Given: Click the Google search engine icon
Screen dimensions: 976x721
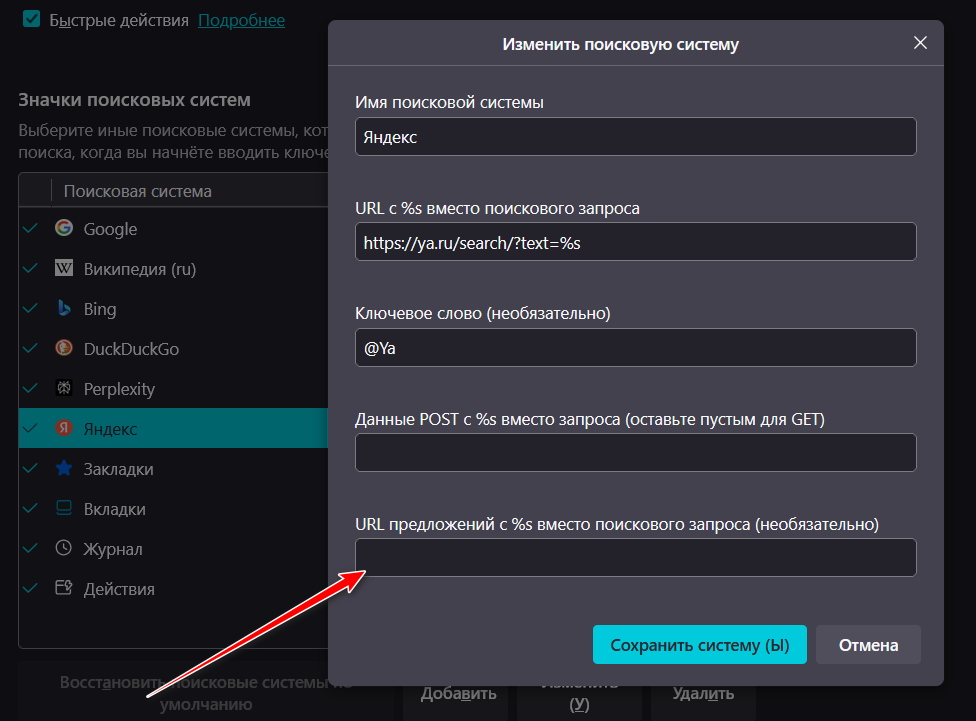Looking at the screenshot, I should [x=64, y=228].
